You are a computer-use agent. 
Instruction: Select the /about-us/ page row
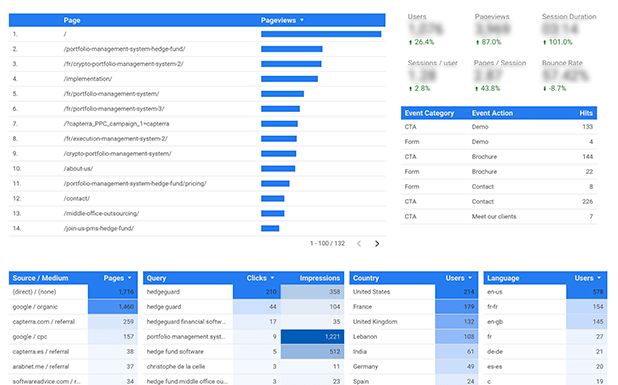coord(197,169)
